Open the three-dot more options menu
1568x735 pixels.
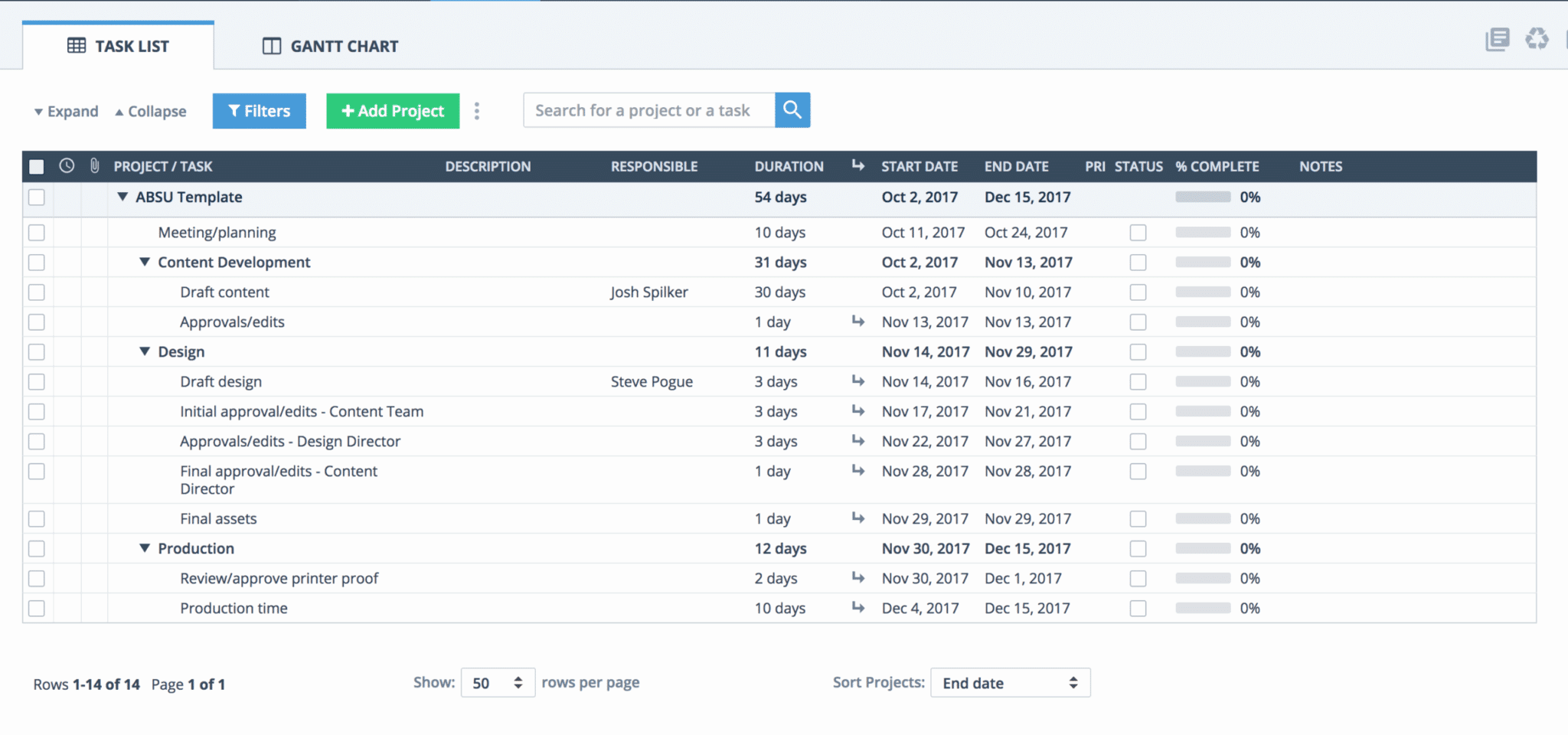477,111
